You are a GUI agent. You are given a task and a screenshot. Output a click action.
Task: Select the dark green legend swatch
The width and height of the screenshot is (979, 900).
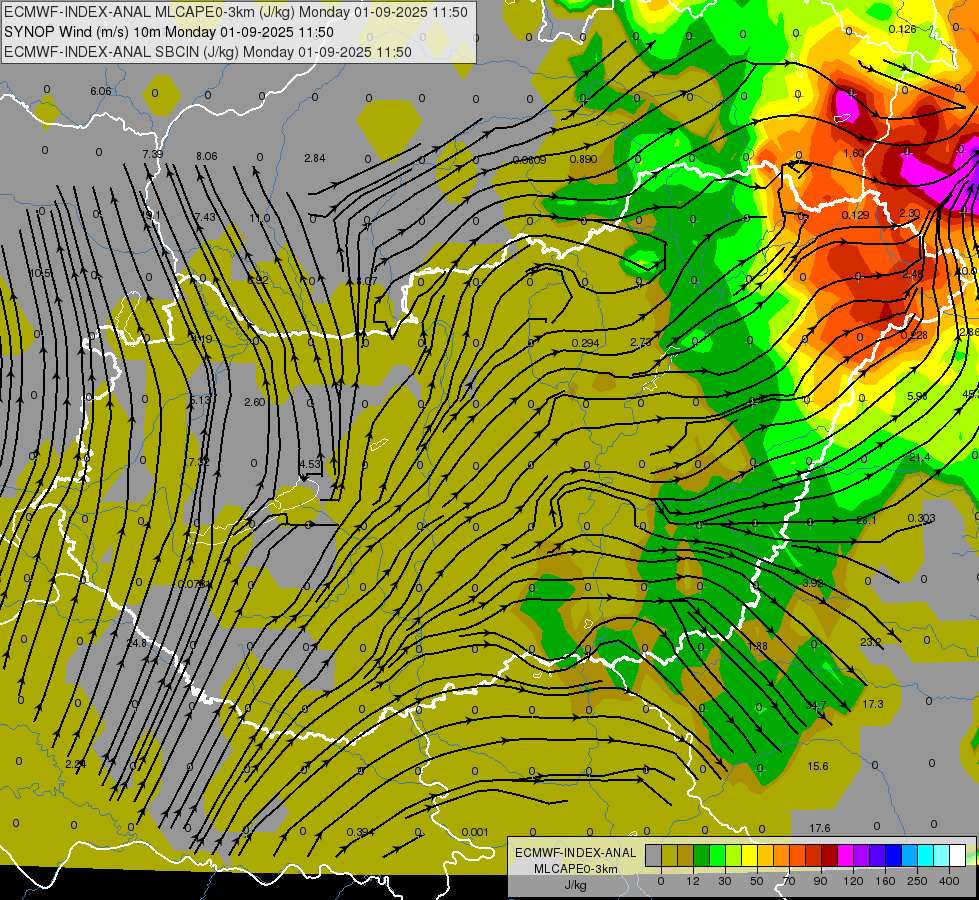(x=702, y=855)
